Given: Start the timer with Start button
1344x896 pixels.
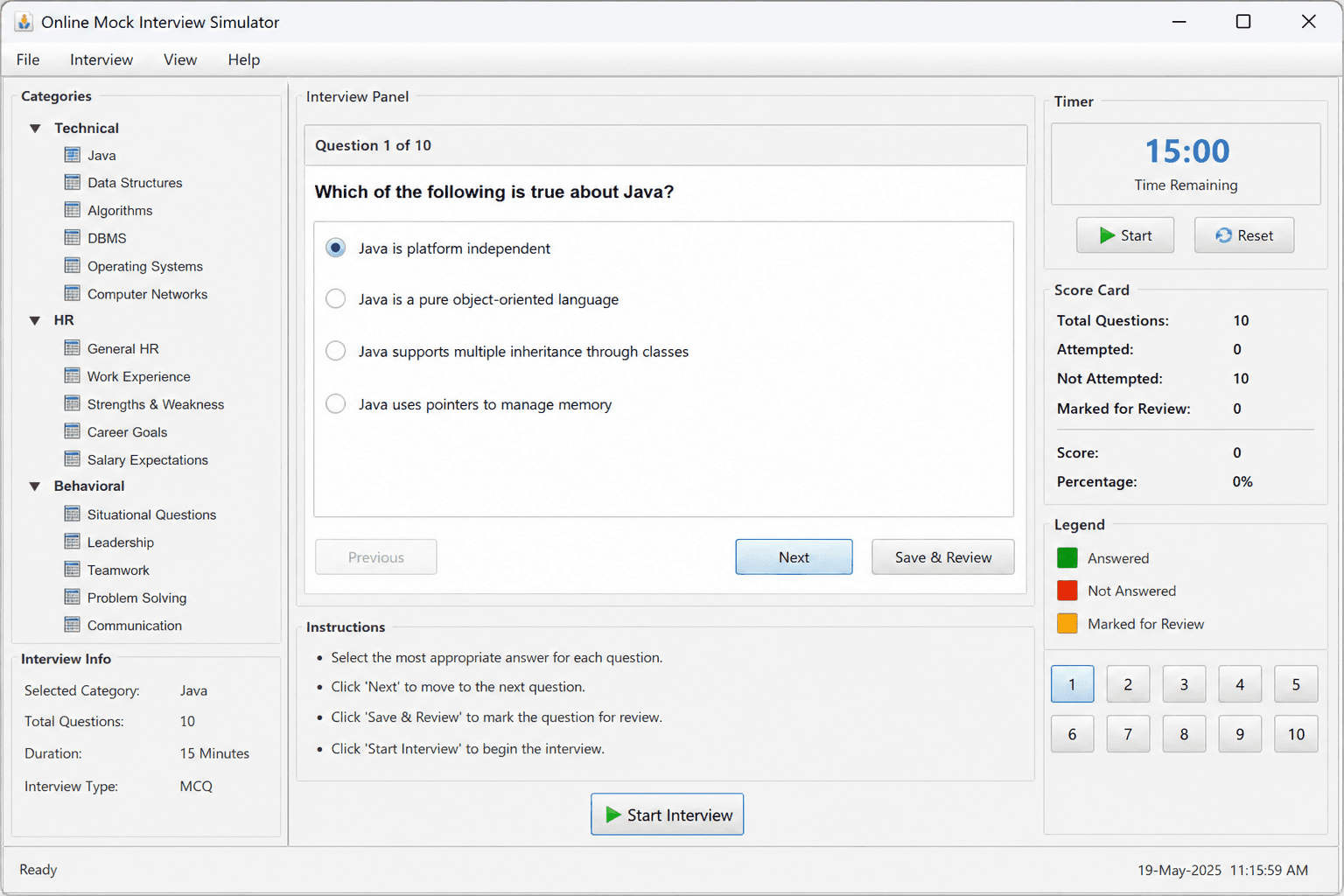Looking at the screenshot, I should [x=1125, y=235].
